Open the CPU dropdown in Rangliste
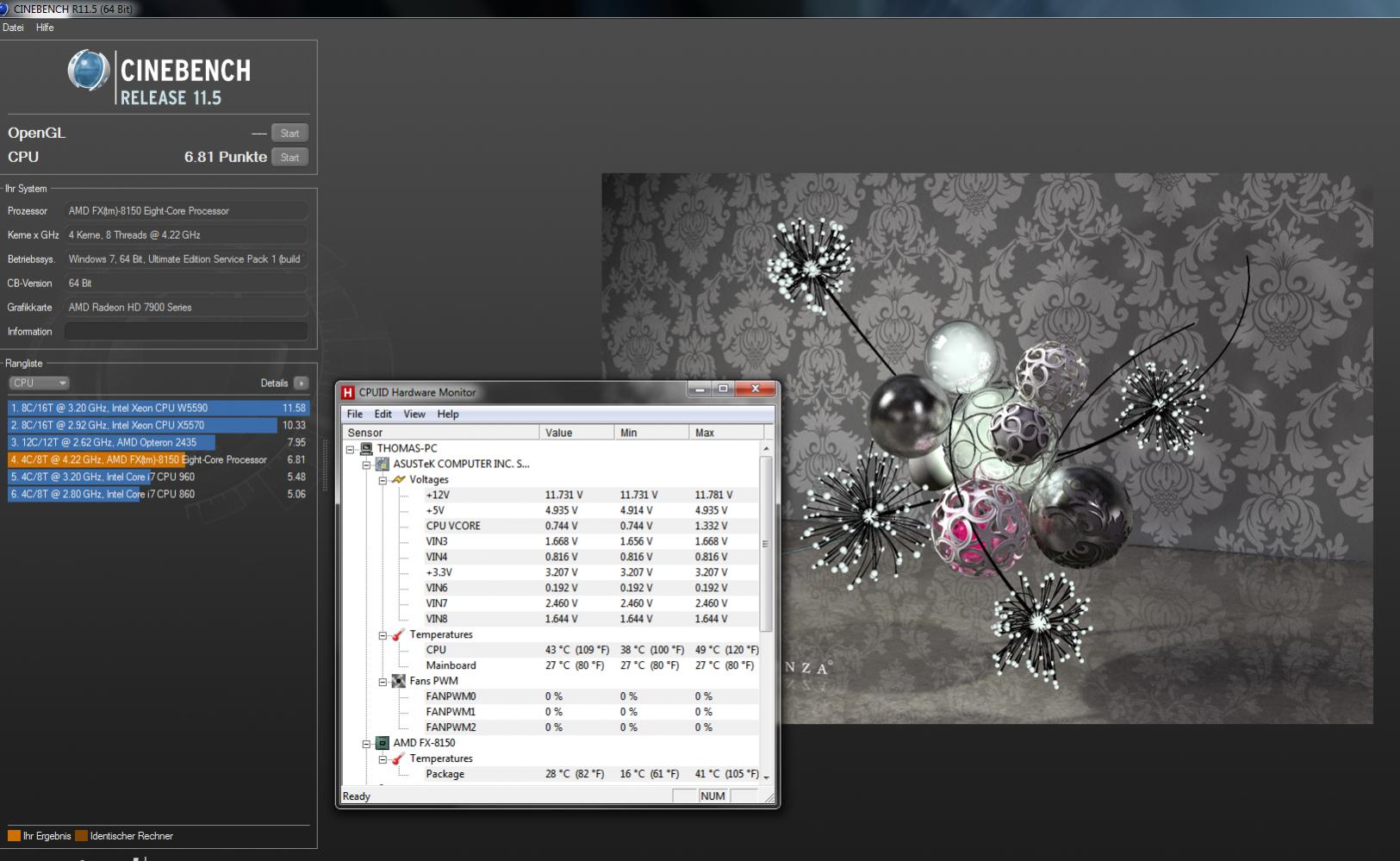 pos(39,384)
